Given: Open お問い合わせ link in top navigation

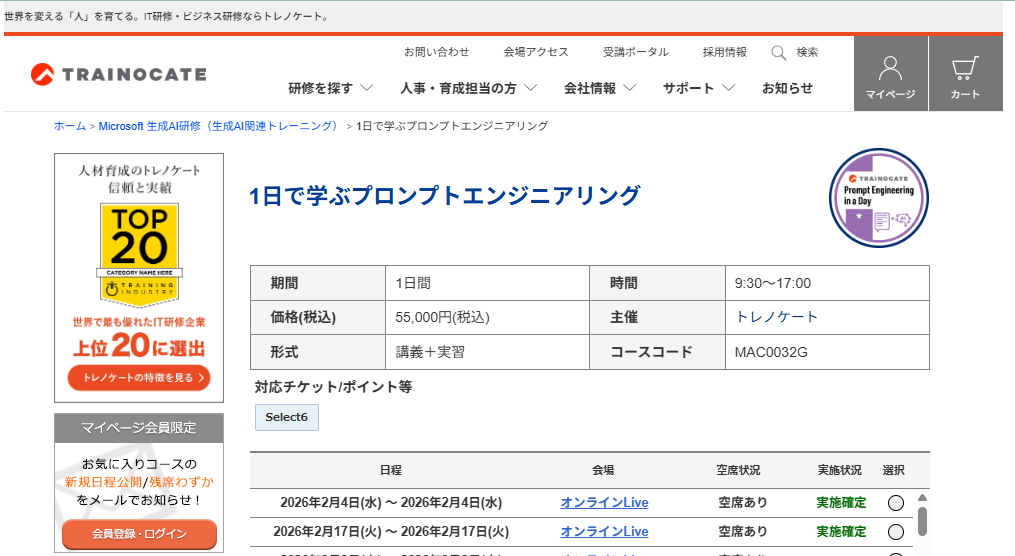Looking at the screenshot, I should [436, 52].
